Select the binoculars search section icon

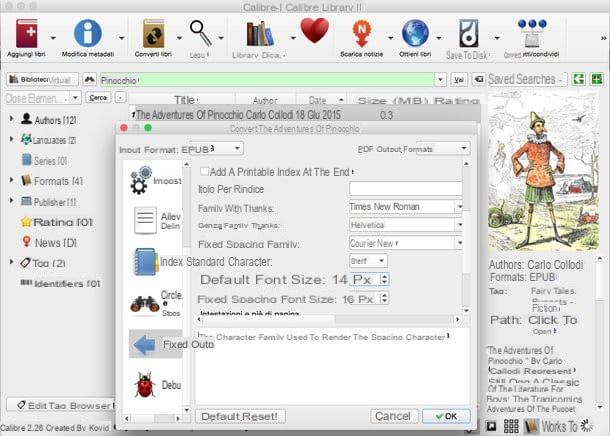click(x=145, y=303)
